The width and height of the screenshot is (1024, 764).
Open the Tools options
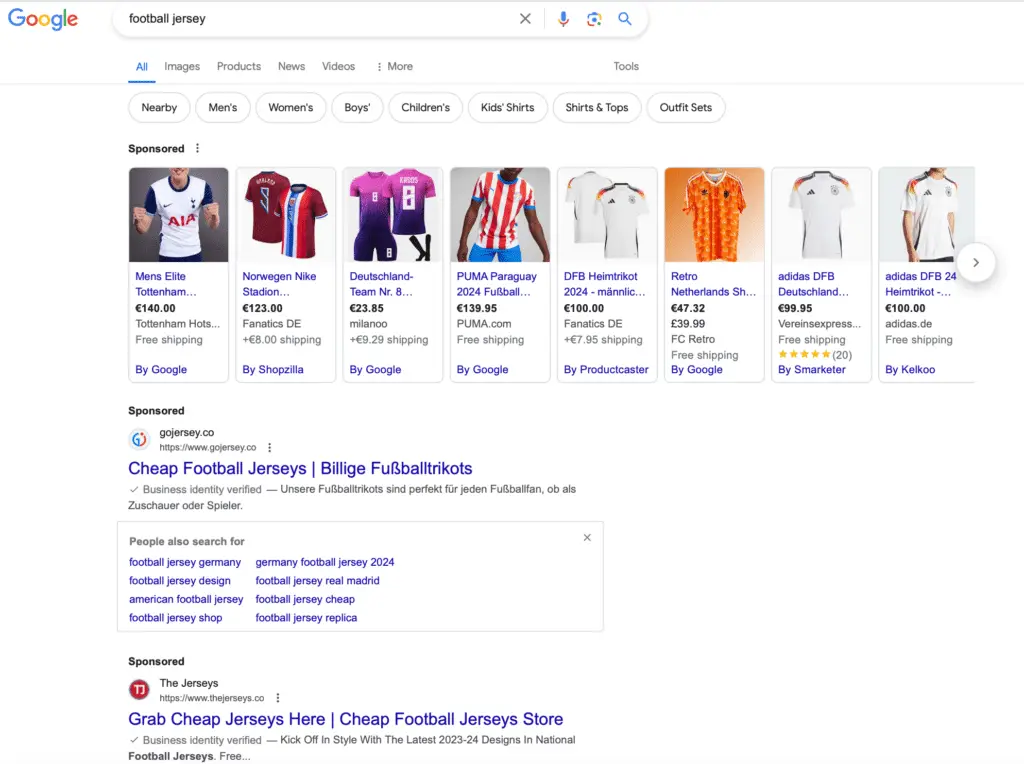tap(626, 66)
